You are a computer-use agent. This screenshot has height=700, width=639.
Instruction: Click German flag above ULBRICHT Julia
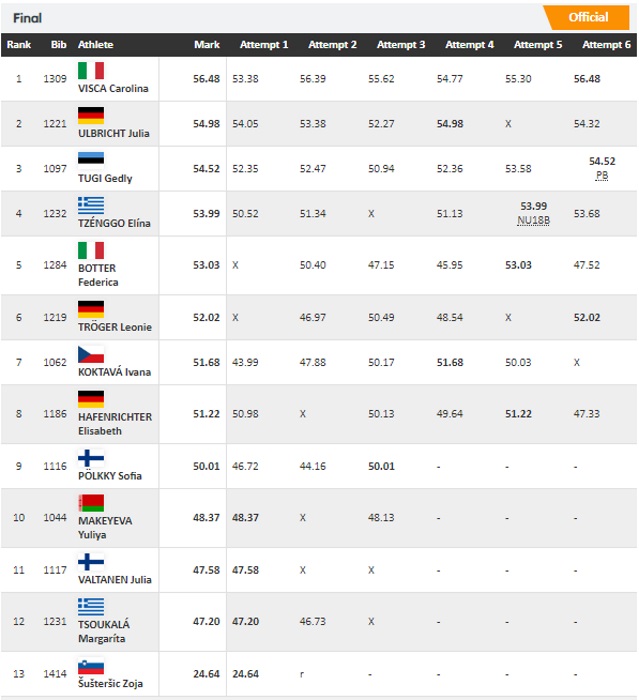[x=91, y=116]
